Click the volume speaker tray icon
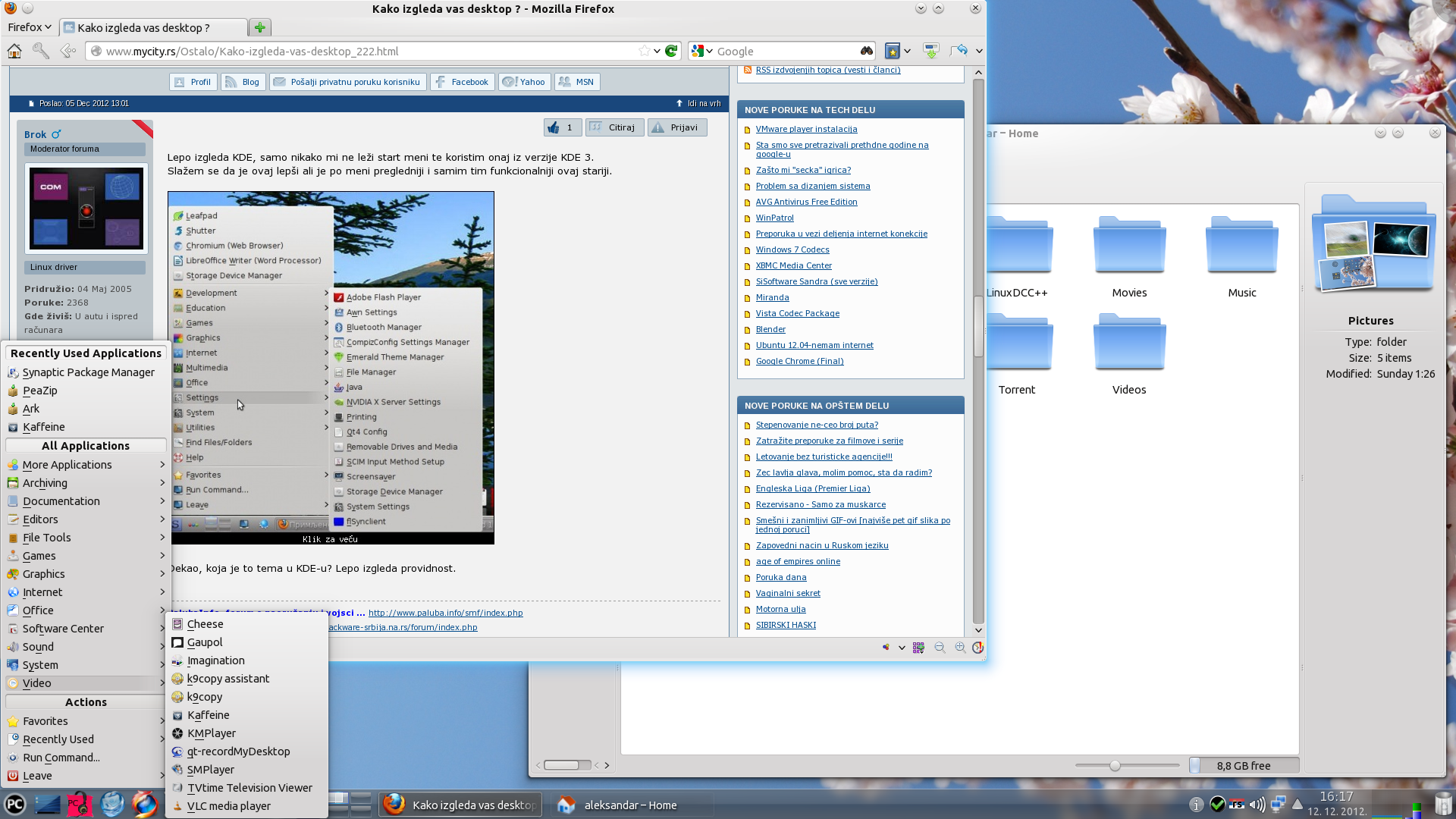The image size is (1456, 819). [x=1257, y=805]
